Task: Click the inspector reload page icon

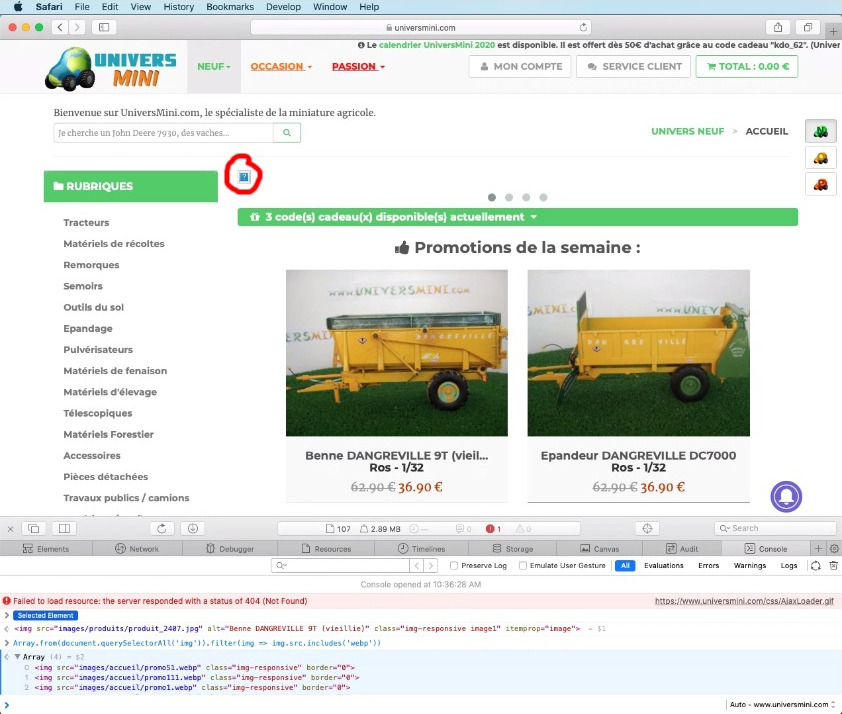Action: (162, 529)
